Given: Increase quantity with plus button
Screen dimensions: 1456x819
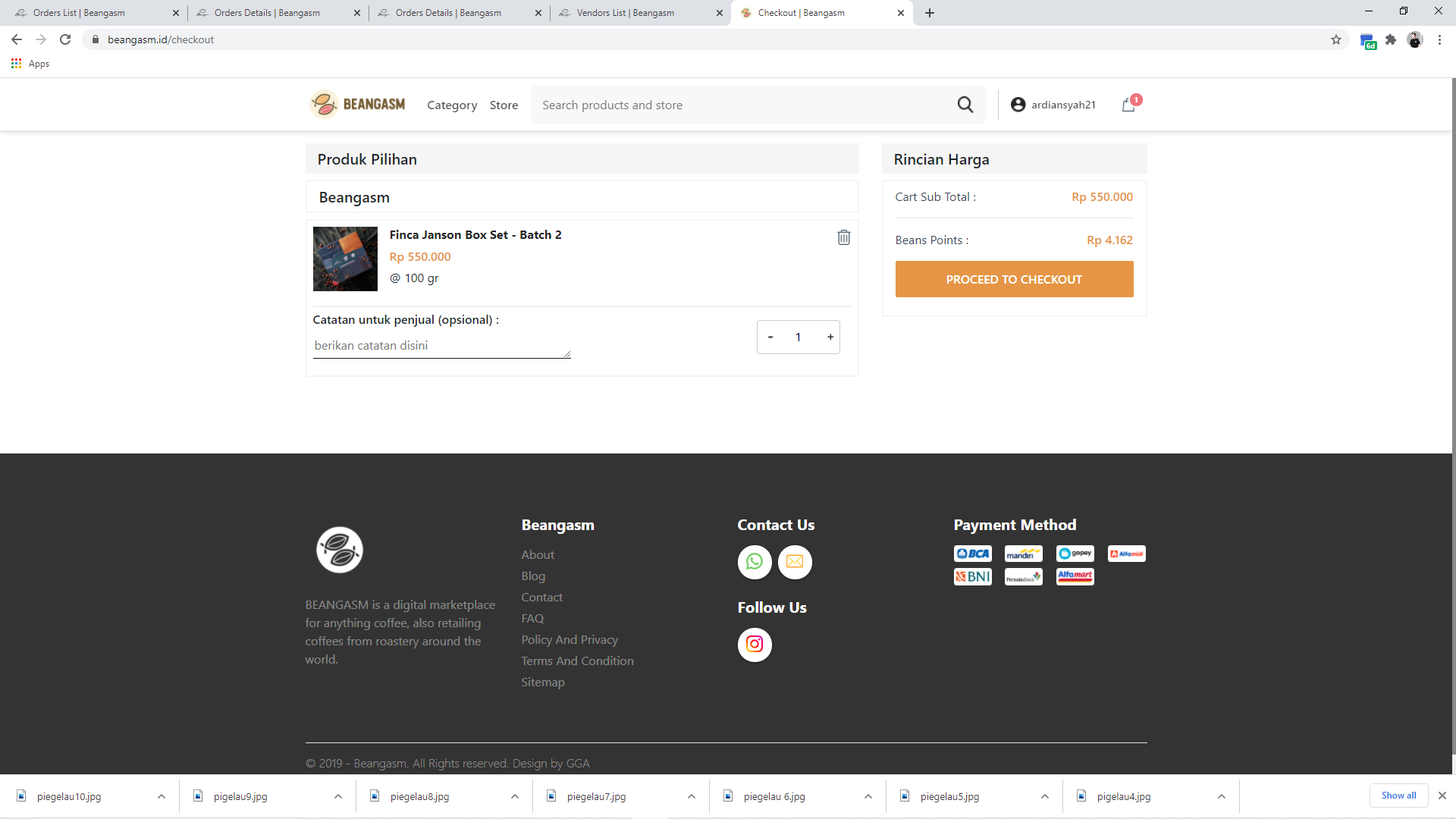Looking at the screenshot, I should (830, 337).
